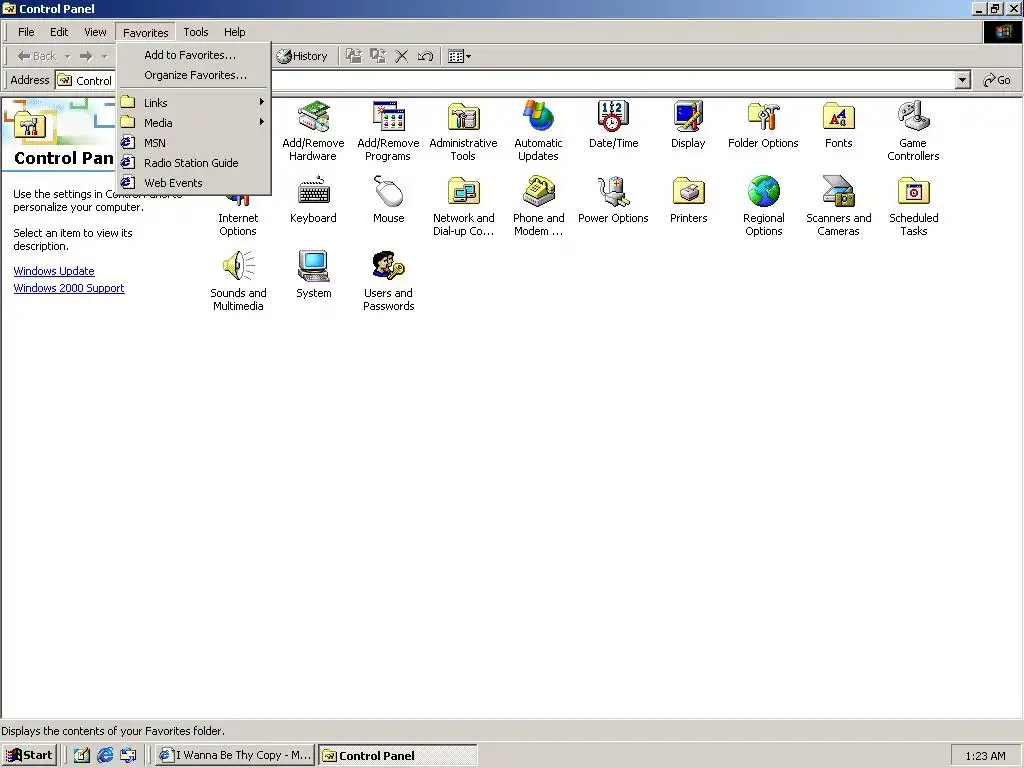
Task: Open Administrative Tools folder
Action: coord(463,131)
